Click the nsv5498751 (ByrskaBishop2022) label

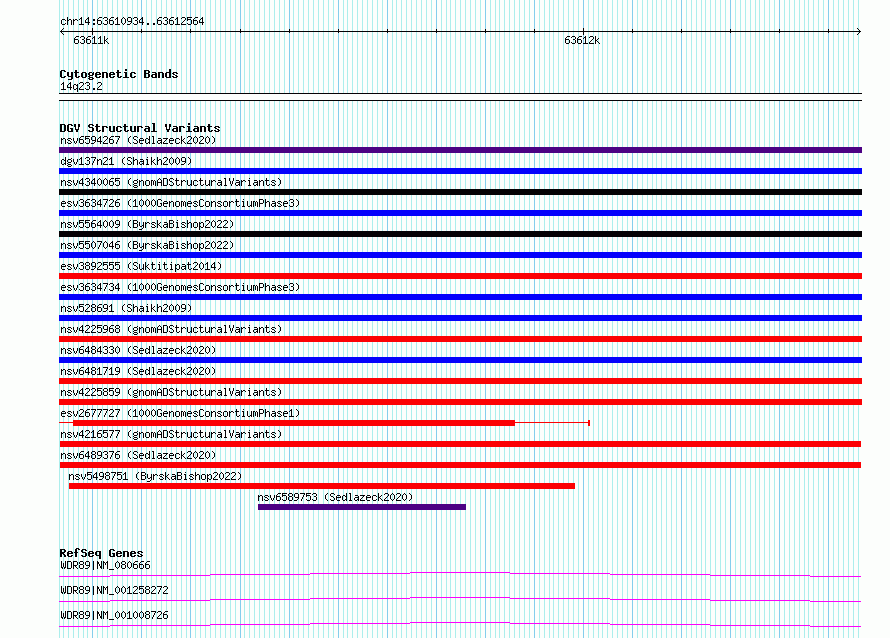click(x=155, y=476)
